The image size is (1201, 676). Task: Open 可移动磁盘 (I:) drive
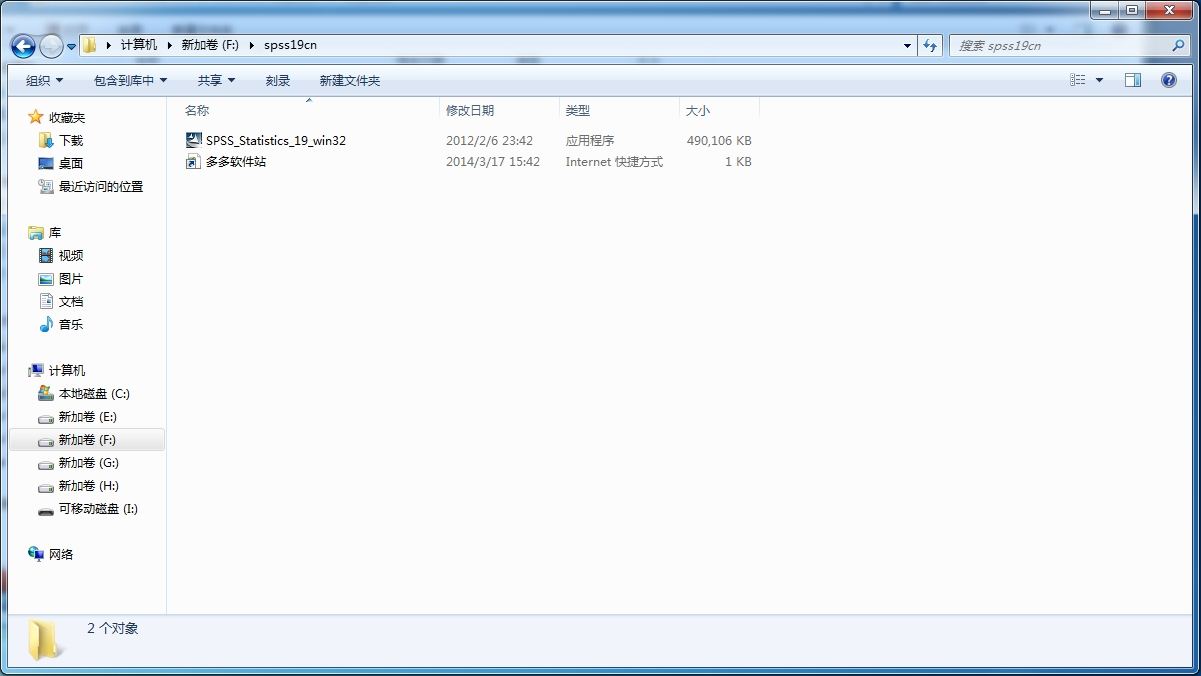98,508
